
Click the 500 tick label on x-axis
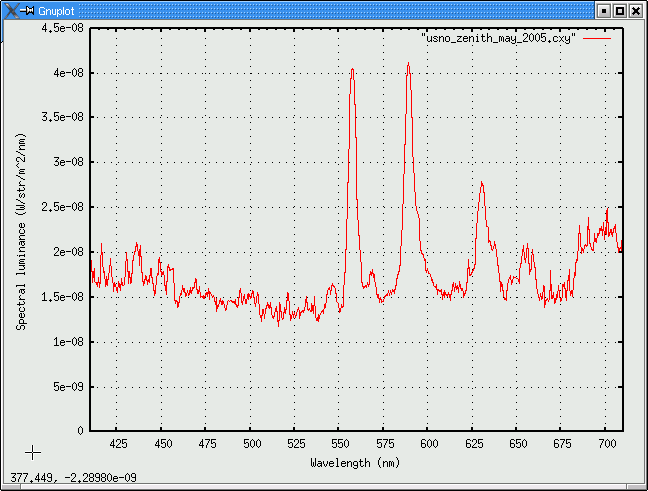[251, 443]
